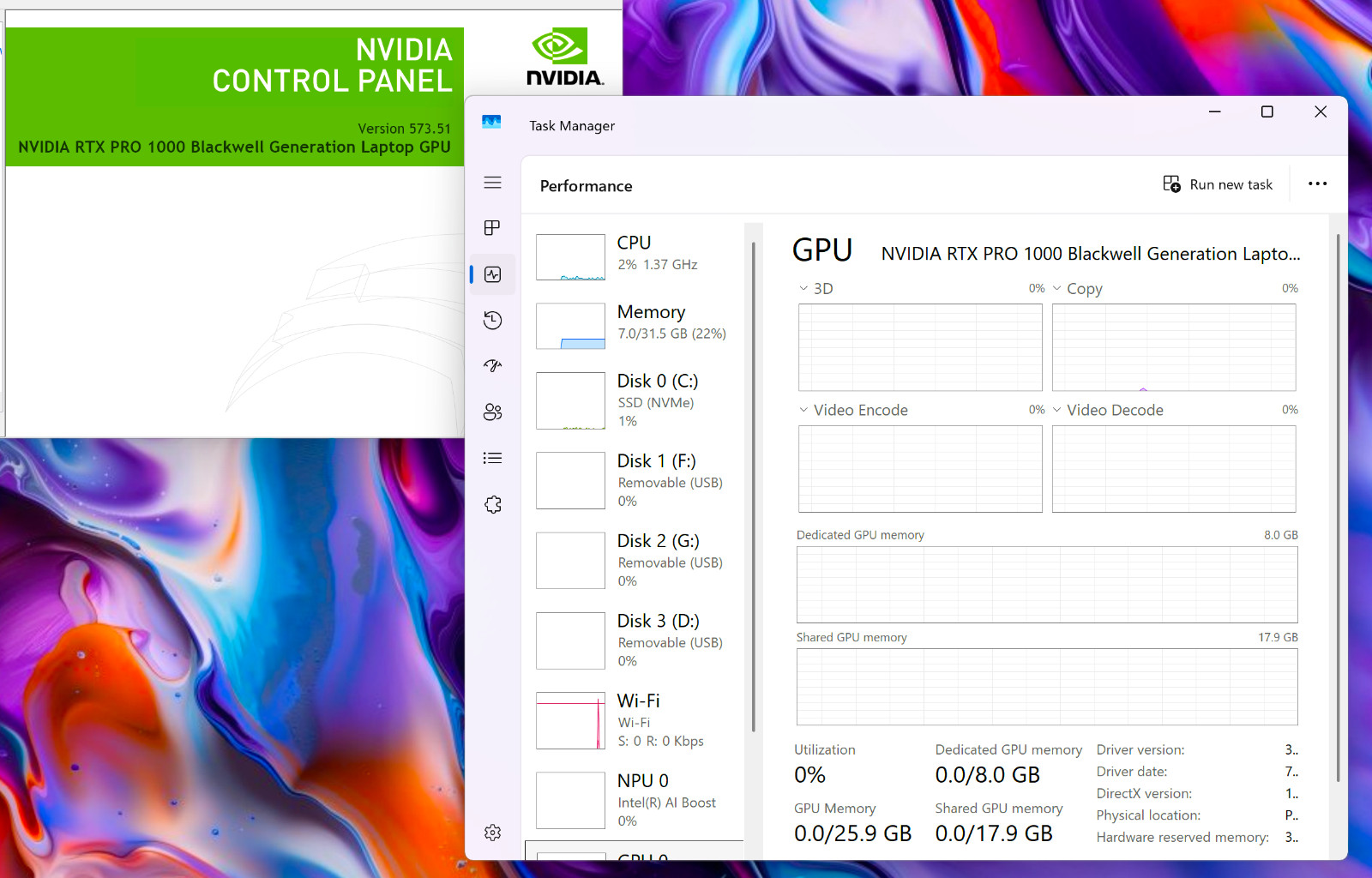Image resolution: width=1372 pixels, height=878 pixels.
Task: Select the Performance page icon in sidebar
Action: 492,274
